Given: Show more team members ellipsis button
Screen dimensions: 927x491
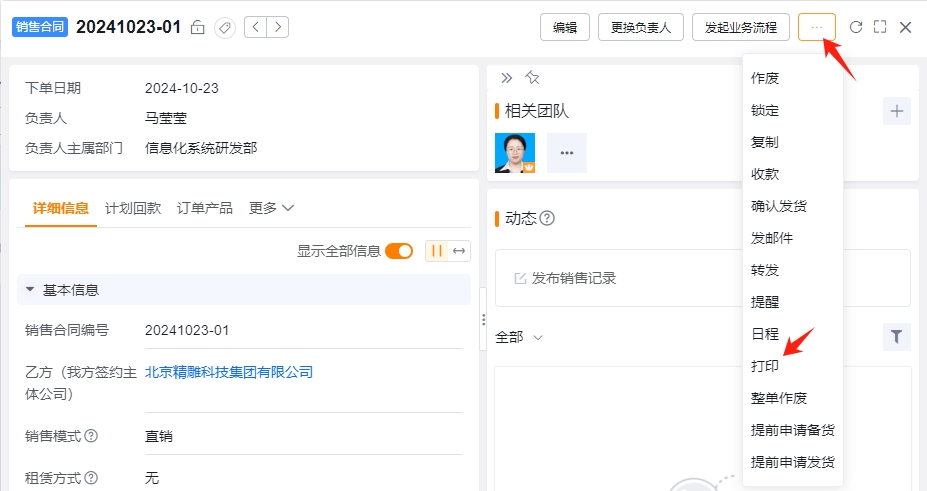Looking at the screenshot, I should point(567,153).
